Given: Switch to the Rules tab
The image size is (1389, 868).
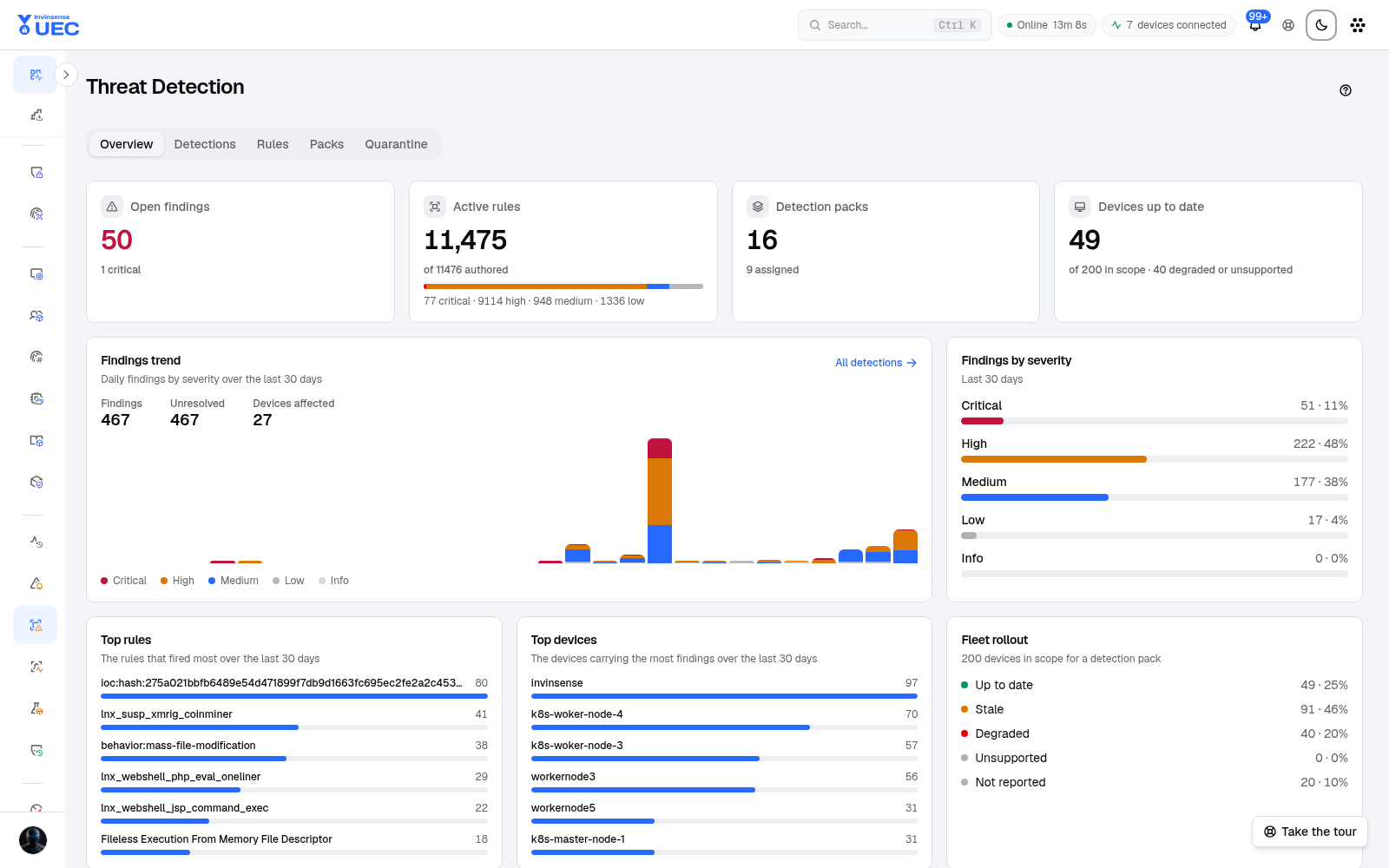Looking at the screenshot, I should coord(273,144).
